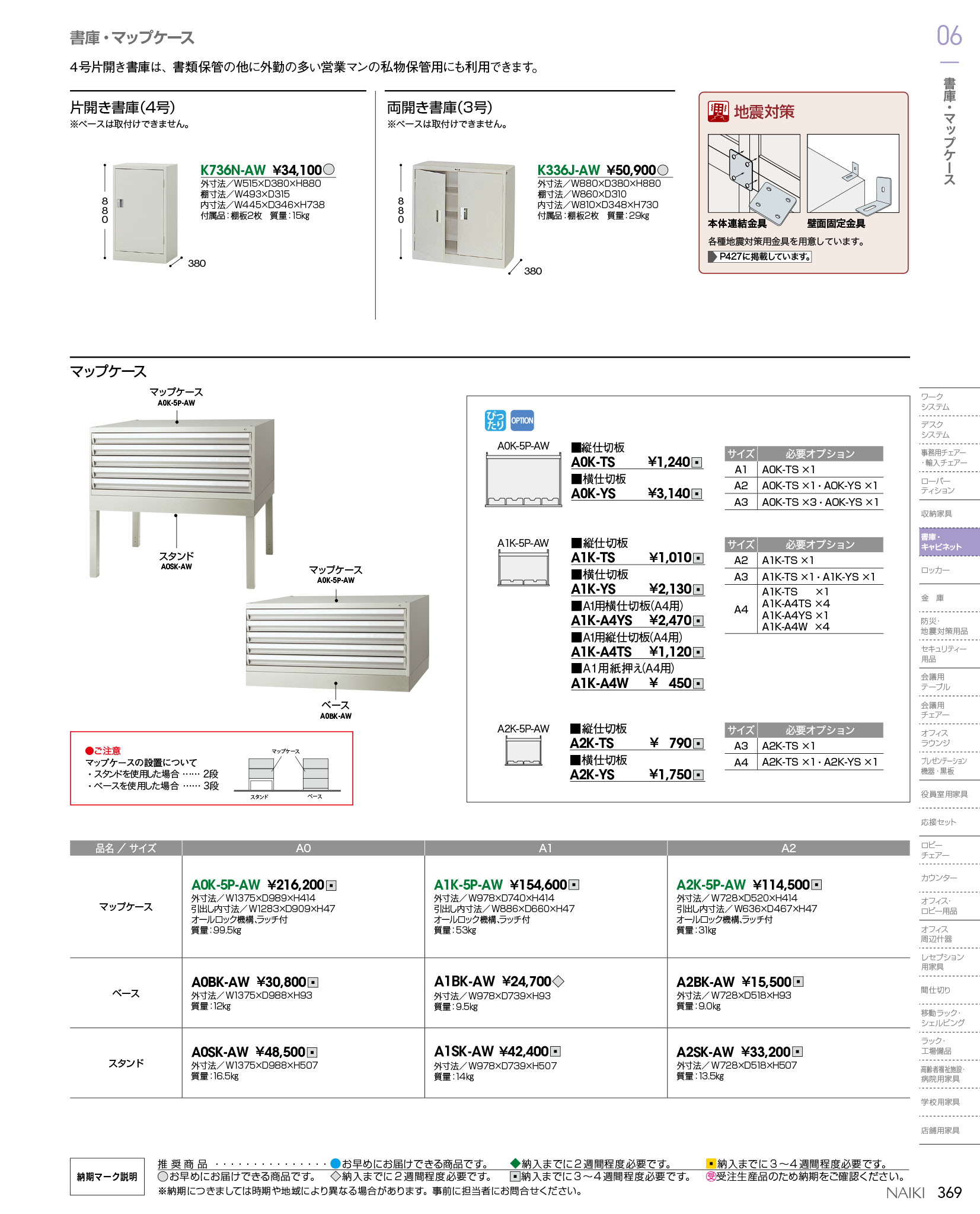Click the square mark beside A2K-YS price

[x=698, y=775]
